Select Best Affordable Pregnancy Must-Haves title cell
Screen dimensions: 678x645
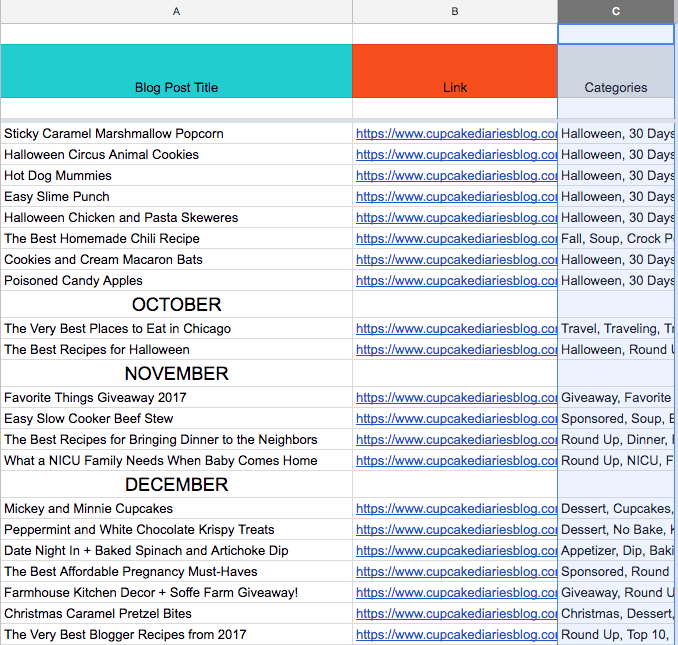pyautogui.click(x=176, y=572)
